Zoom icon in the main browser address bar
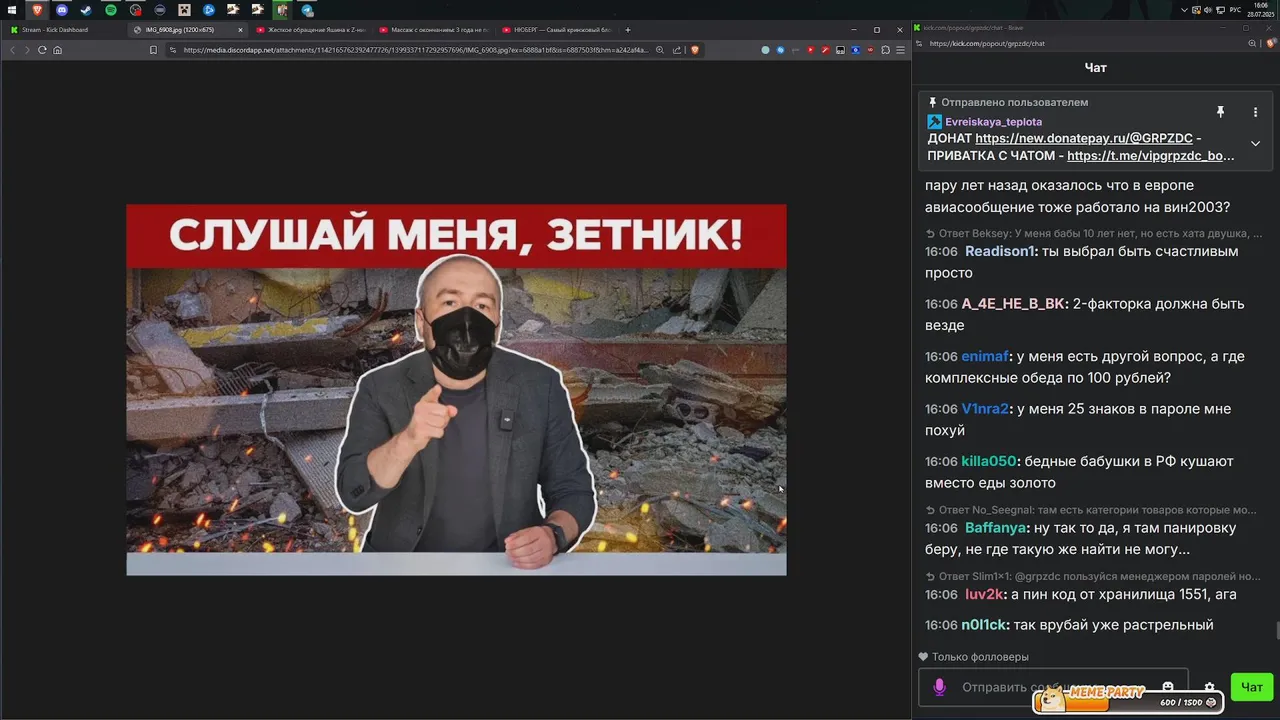 coord(660,49)
